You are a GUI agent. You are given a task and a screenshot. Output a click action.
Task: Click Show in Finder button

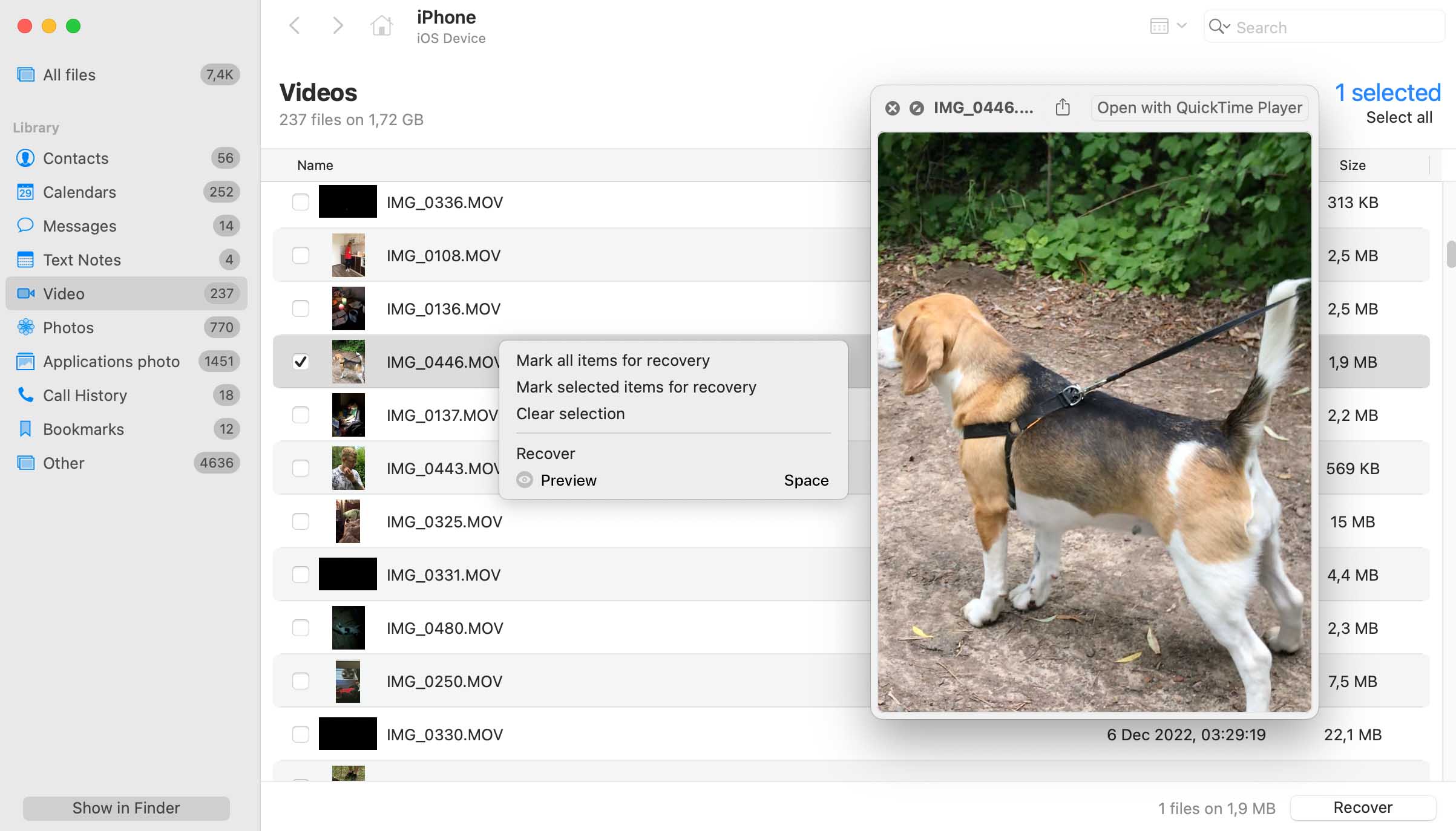[126, 808]
